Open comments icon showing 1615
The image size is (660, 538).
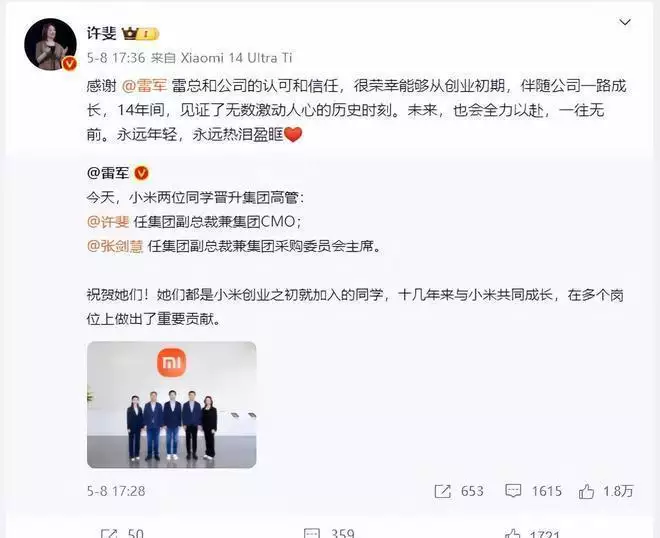click(513, 491)
